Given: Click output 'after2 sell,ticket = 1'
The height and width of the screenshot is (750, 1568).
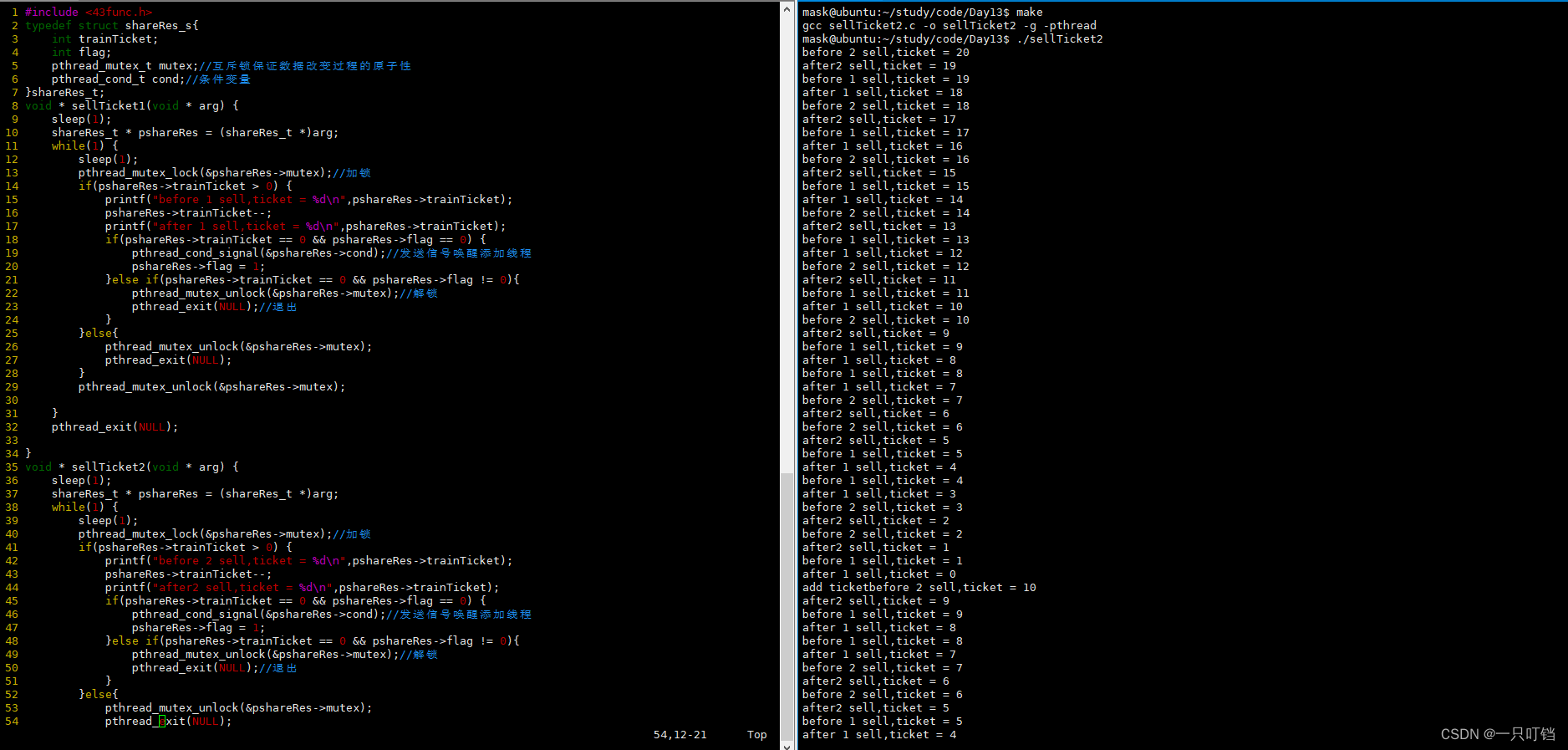Looking at the screenshot, I should [x=876, y=547].
